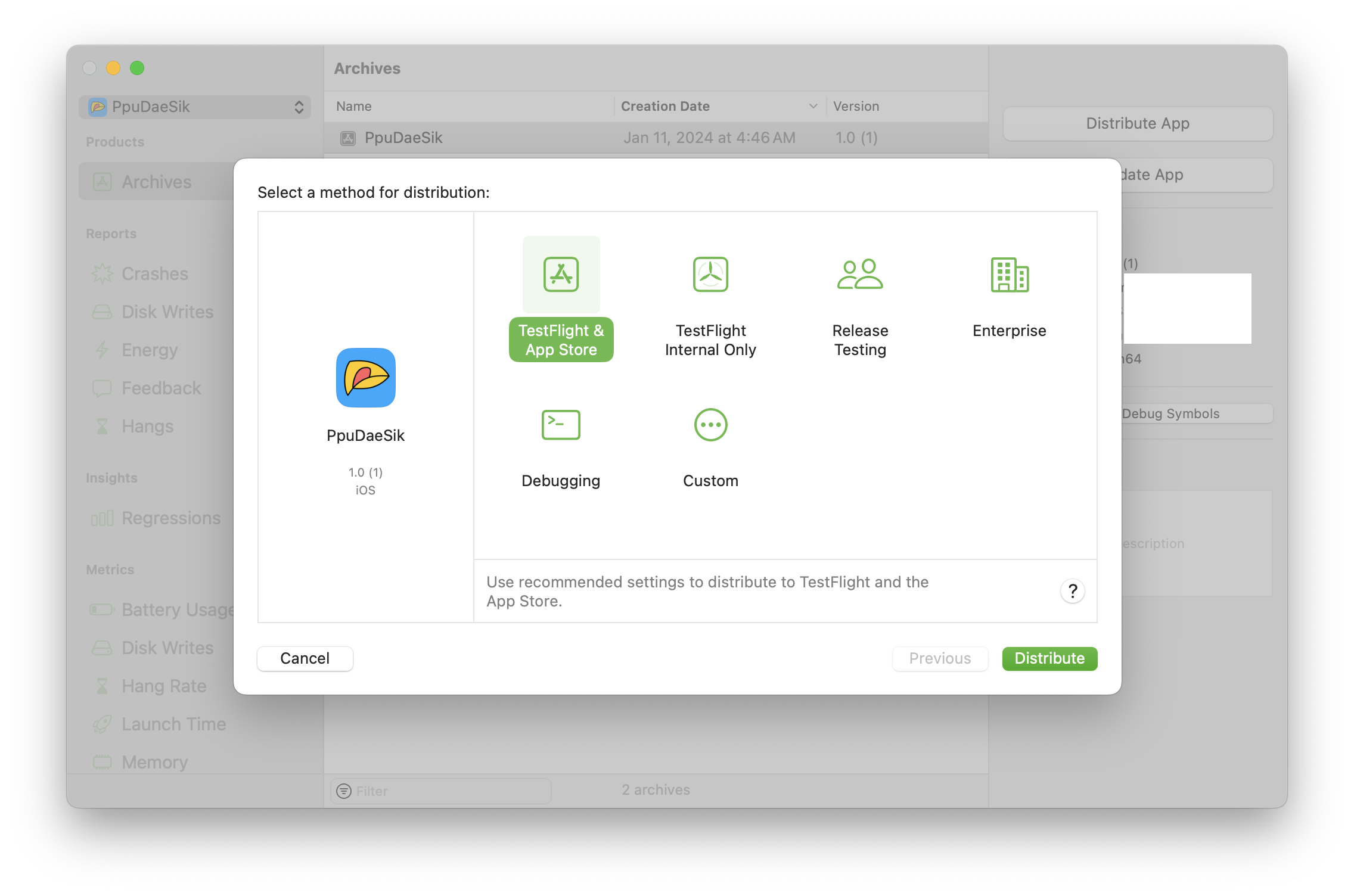The width and height of the screenshot is (1354, 896).
Task: Click the Cancel button
Action: tap(305, 658)
